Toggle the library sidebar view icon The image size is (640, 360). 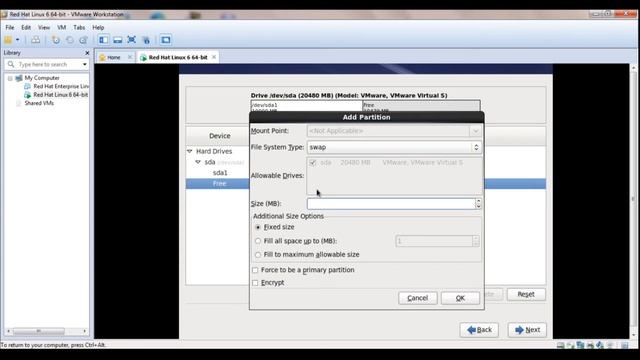pyautogui.click(x=104, y=40)
